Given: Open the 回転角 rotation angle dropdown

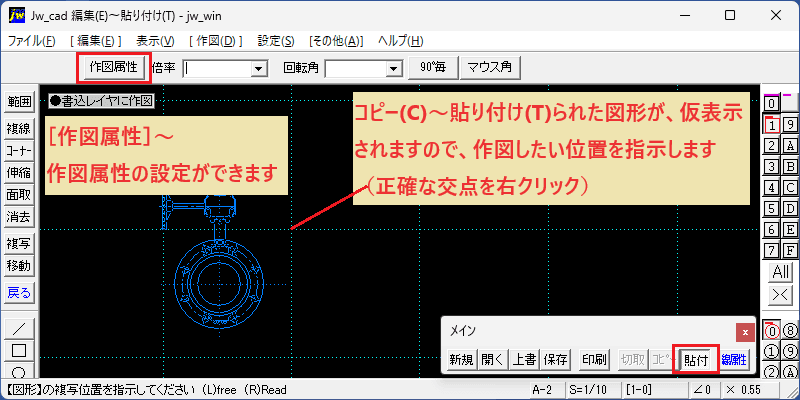Looking at the screenshot, I should (393, 68).
